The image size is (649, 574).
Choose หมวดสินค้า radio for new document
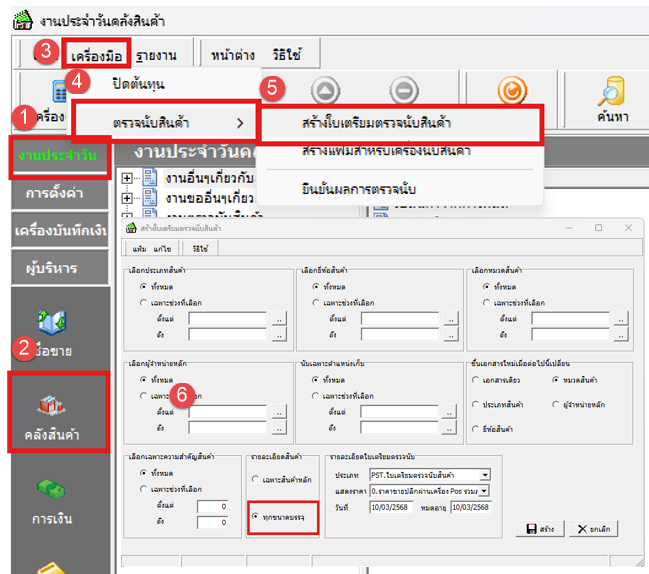pyautogui.click(x=557, y=381)
